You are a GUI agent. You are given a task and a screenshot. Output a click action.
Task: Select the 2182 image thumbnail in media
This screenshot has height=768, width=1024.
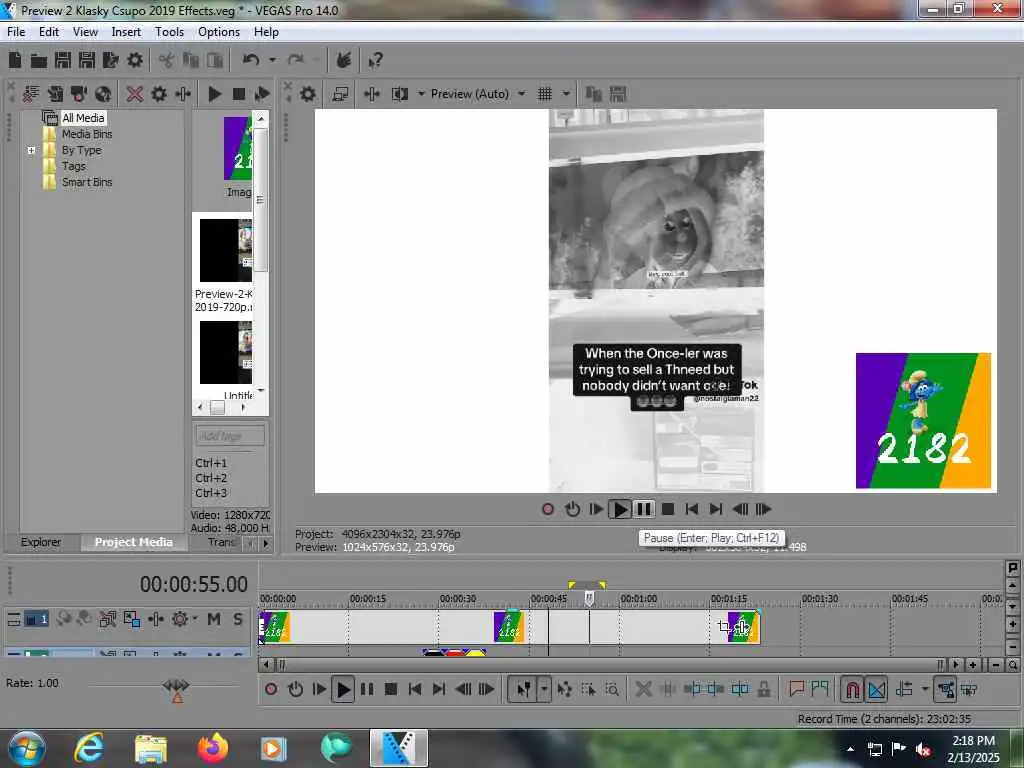[238, 149]
